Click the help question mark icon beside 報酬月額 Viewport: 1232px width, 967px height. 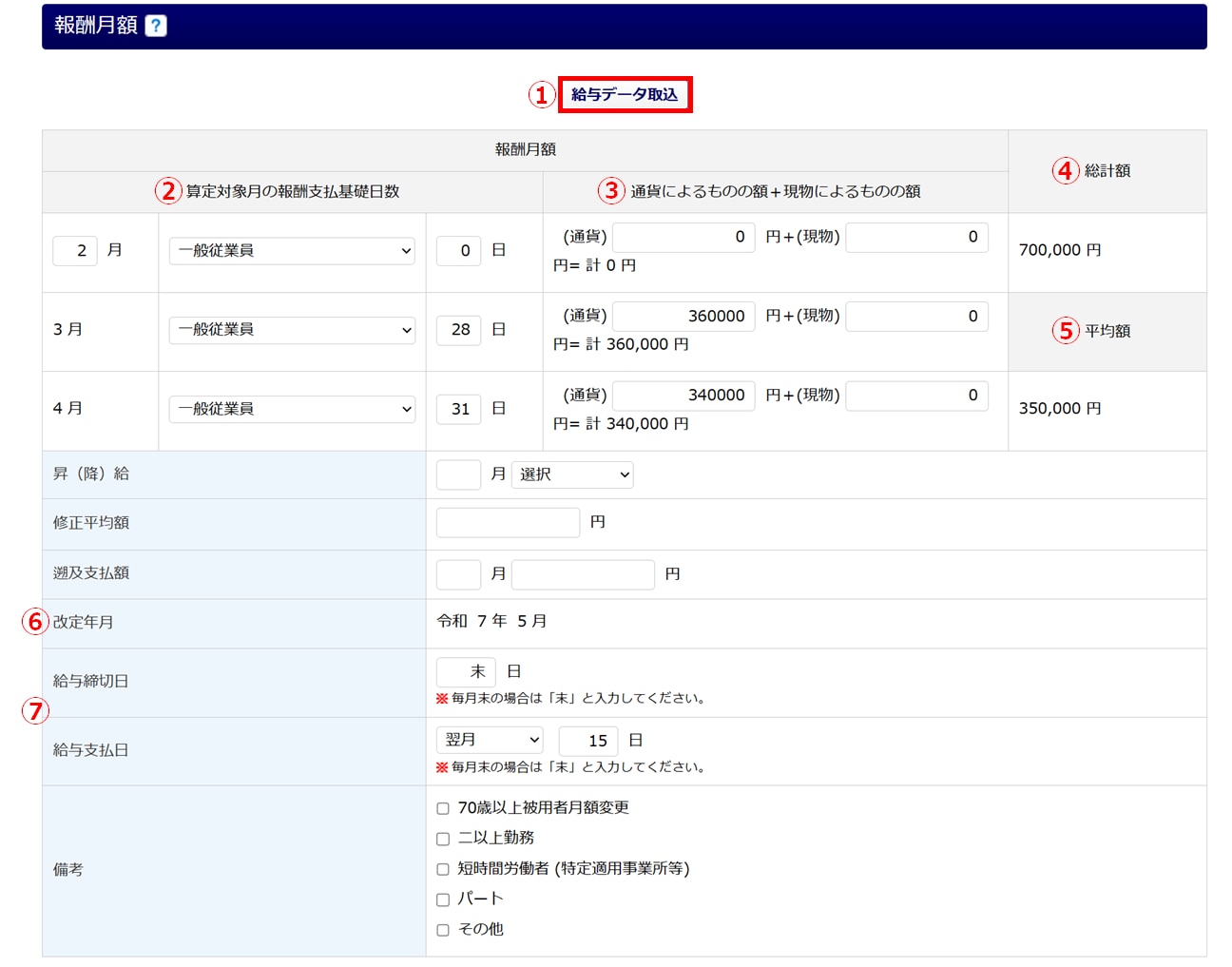point(156,26)
